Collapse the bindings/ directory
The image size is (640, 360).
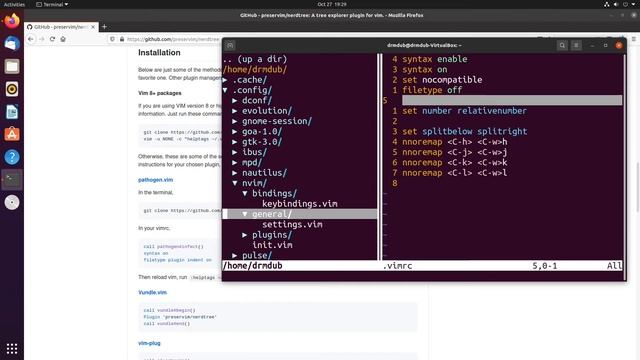coord(244,193)
